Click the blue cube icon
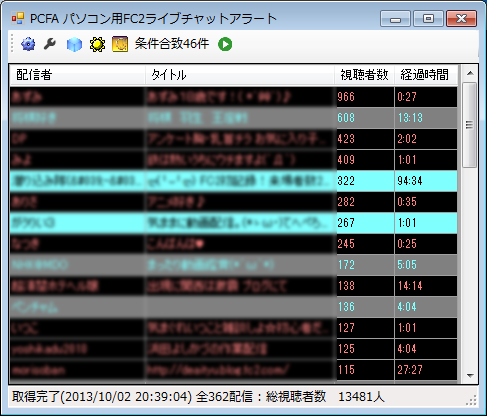Viewport: 487px width, 416px height. tap(74, 44)
